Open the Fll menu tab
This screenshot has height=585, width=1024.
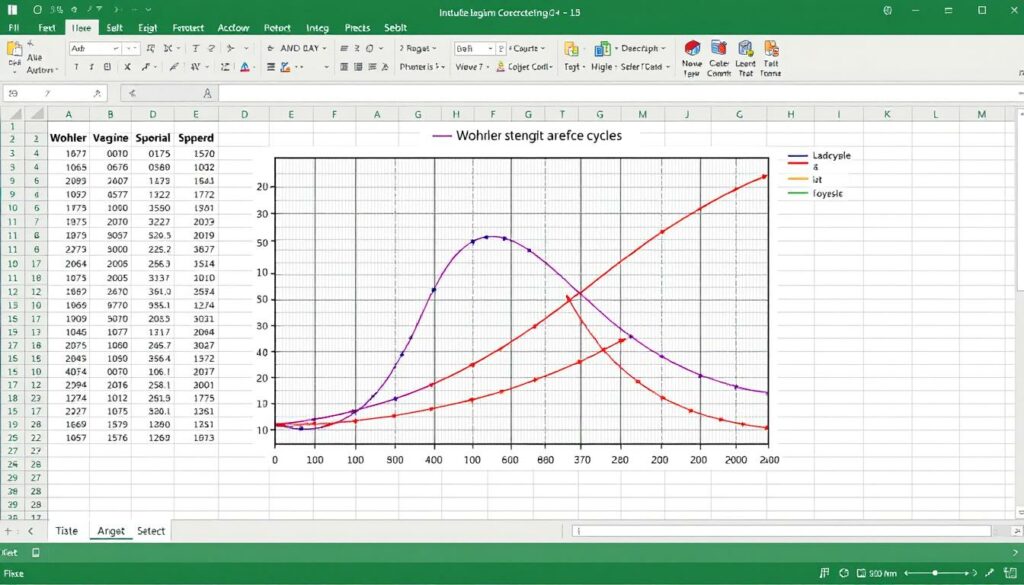(13, 27)
